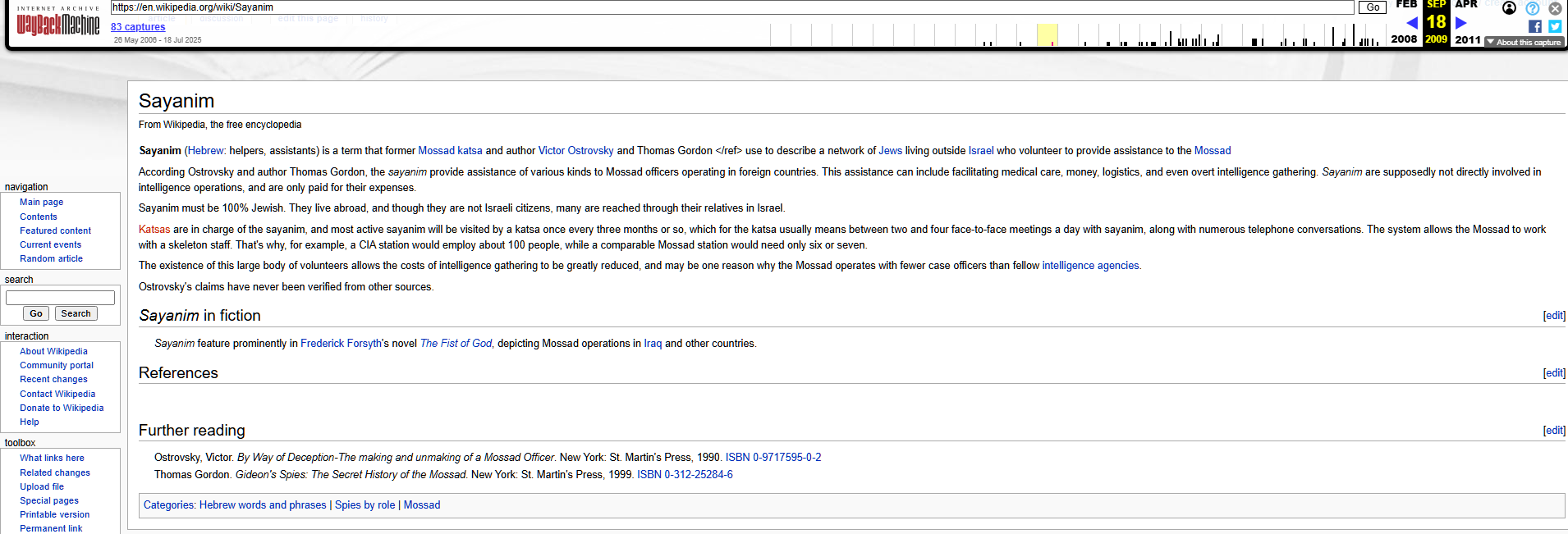The width and height of the screenshot is (1568, 534).
Task: Follow the Hebrew link in intro
Action: coord(205,151)
